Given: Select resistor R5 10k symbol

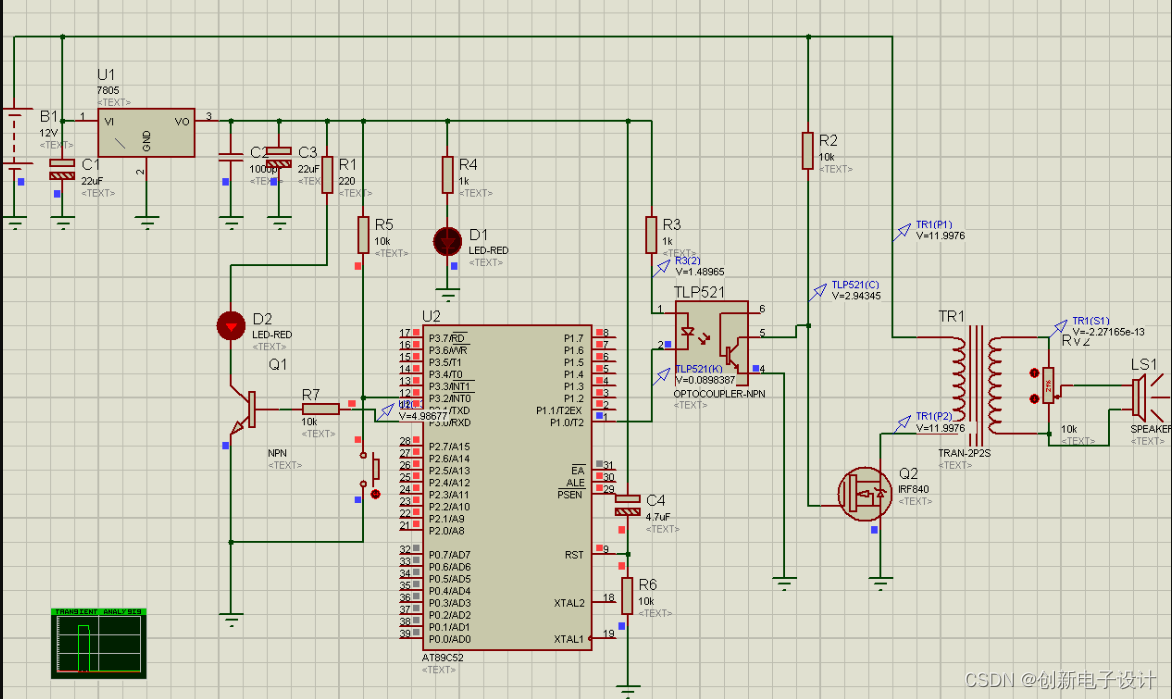Looking at the screenshot, I should tap(363, 235).
